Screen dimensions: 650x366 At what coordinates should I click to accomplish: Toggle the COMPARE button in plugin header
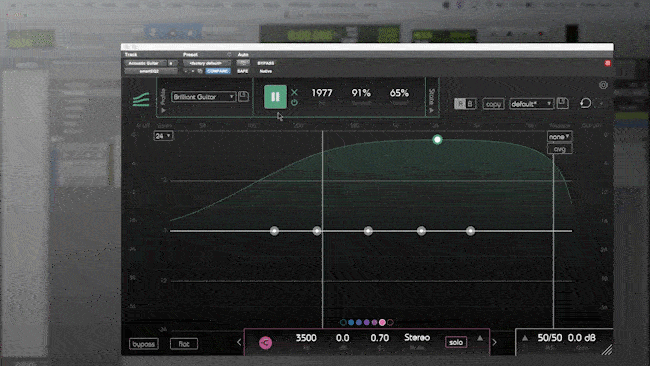pos(218,71)
